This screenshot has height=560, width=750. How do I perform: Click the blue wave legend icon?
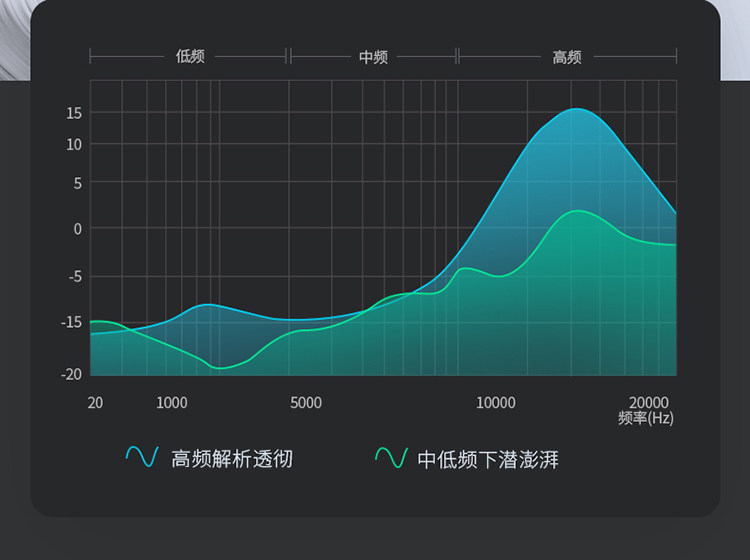click(x=142, y=457)
